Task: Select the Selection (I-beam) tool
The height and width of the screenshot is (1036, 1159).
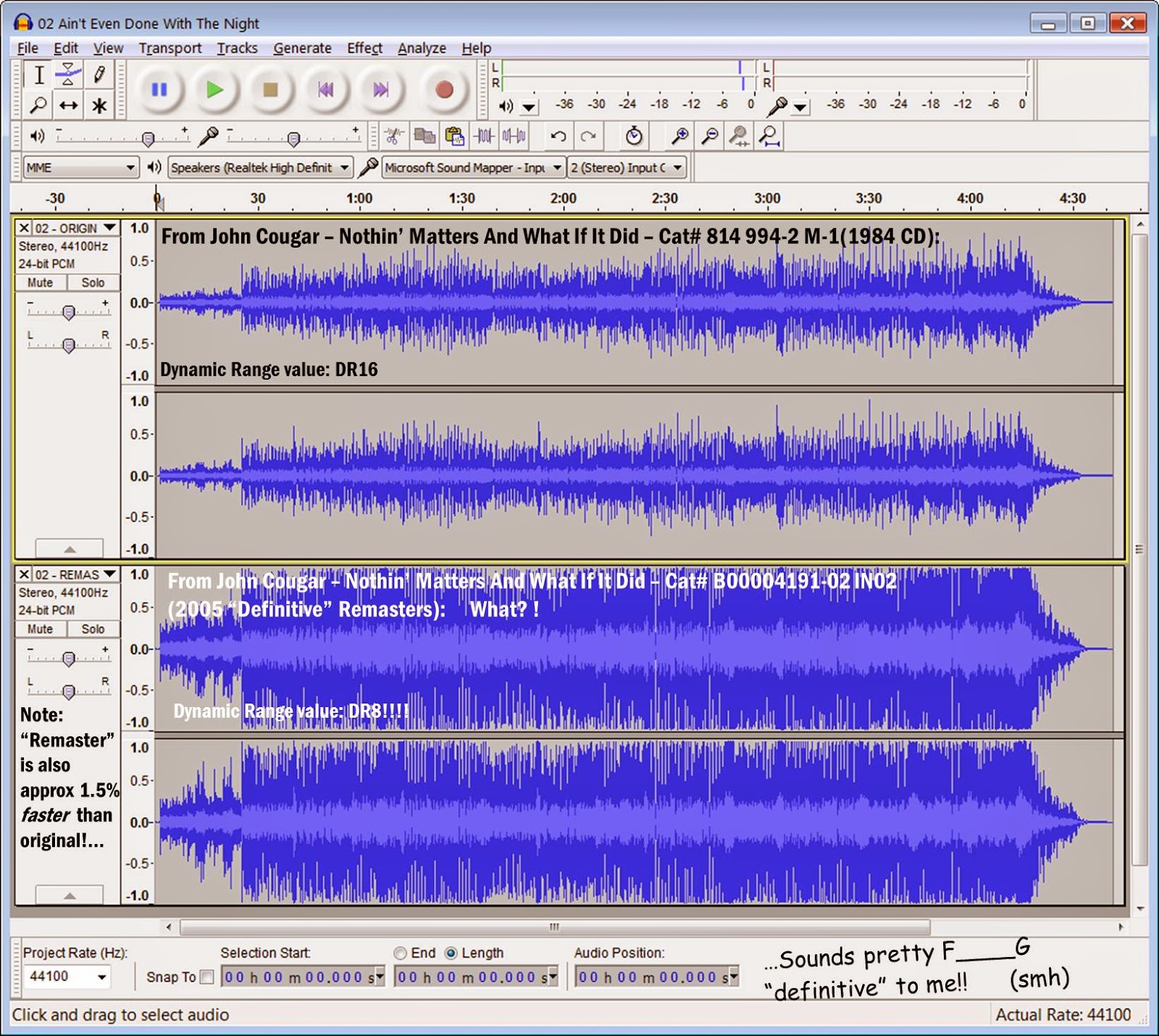Action: 38,75
